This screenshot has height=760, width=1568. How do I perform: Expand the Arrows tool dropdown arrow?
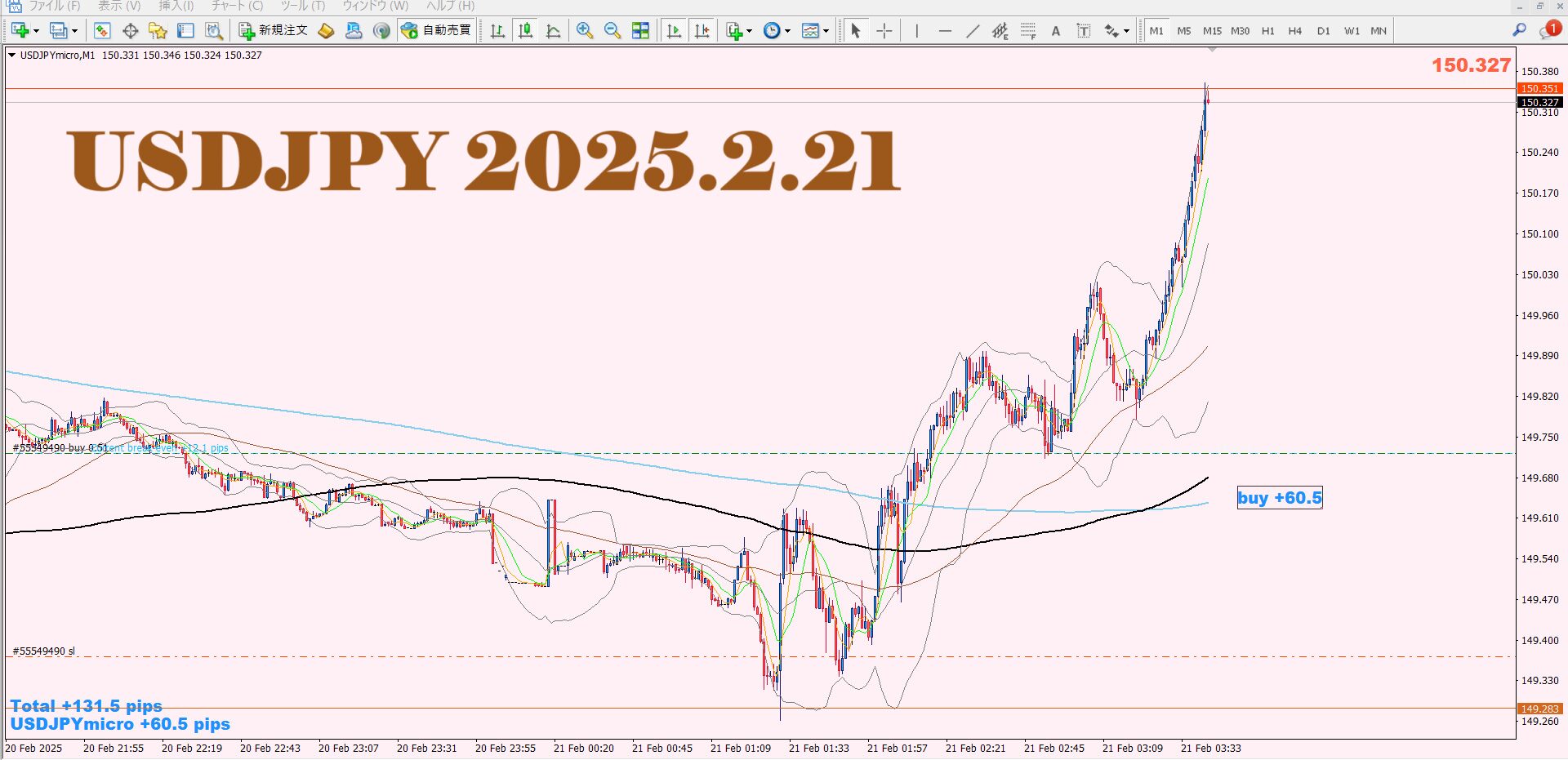[1126, 31]
